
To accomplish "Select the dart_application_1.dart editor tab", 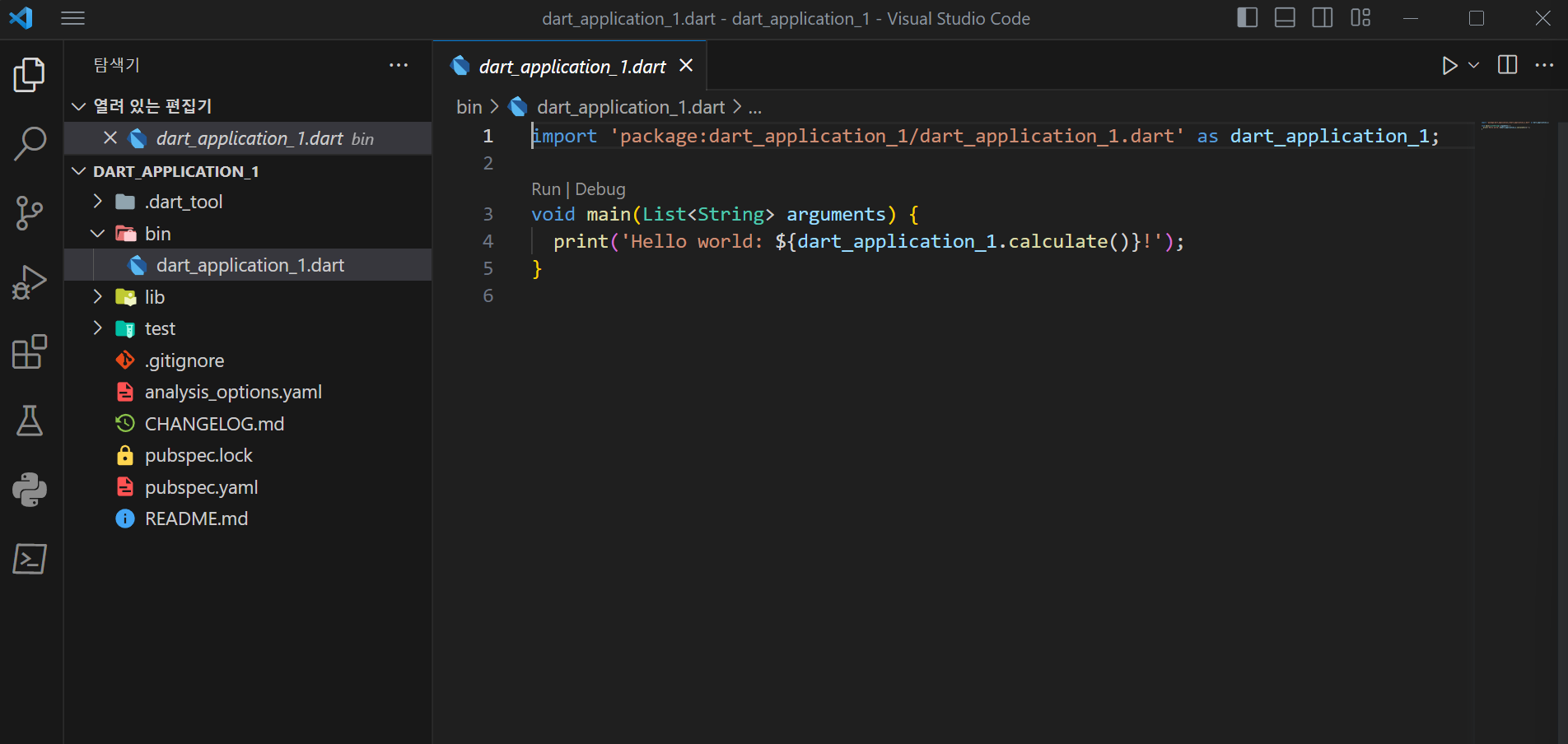I will pos(572,66).
